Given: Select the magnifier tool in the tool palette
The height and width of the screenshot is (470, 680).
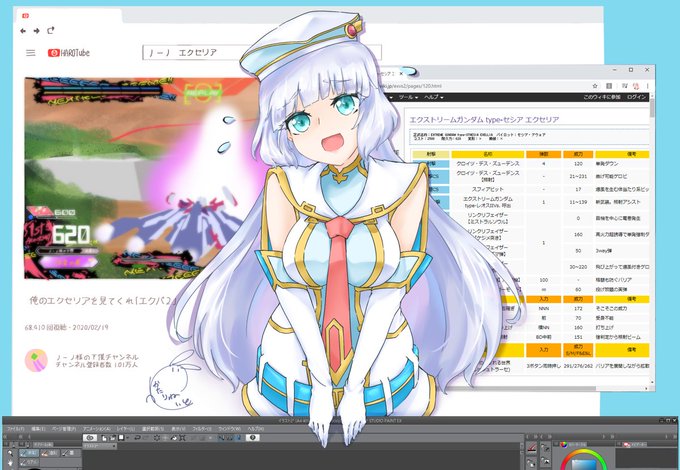Looking at the screenshot, I should [10, 453].
